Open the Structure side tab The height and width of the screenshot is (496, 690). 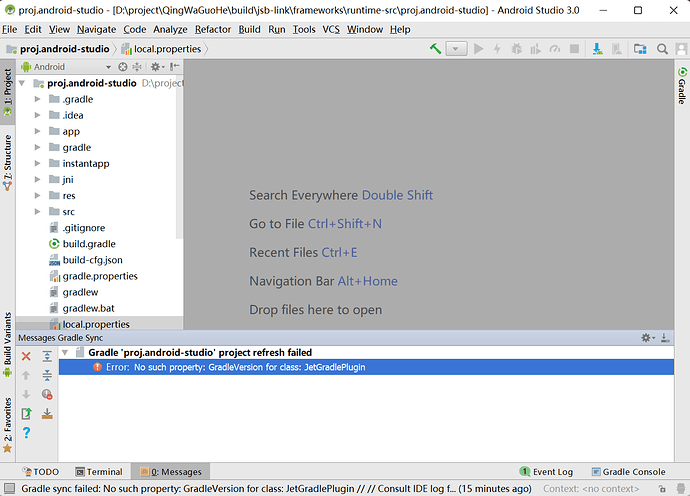coord(7,162)
